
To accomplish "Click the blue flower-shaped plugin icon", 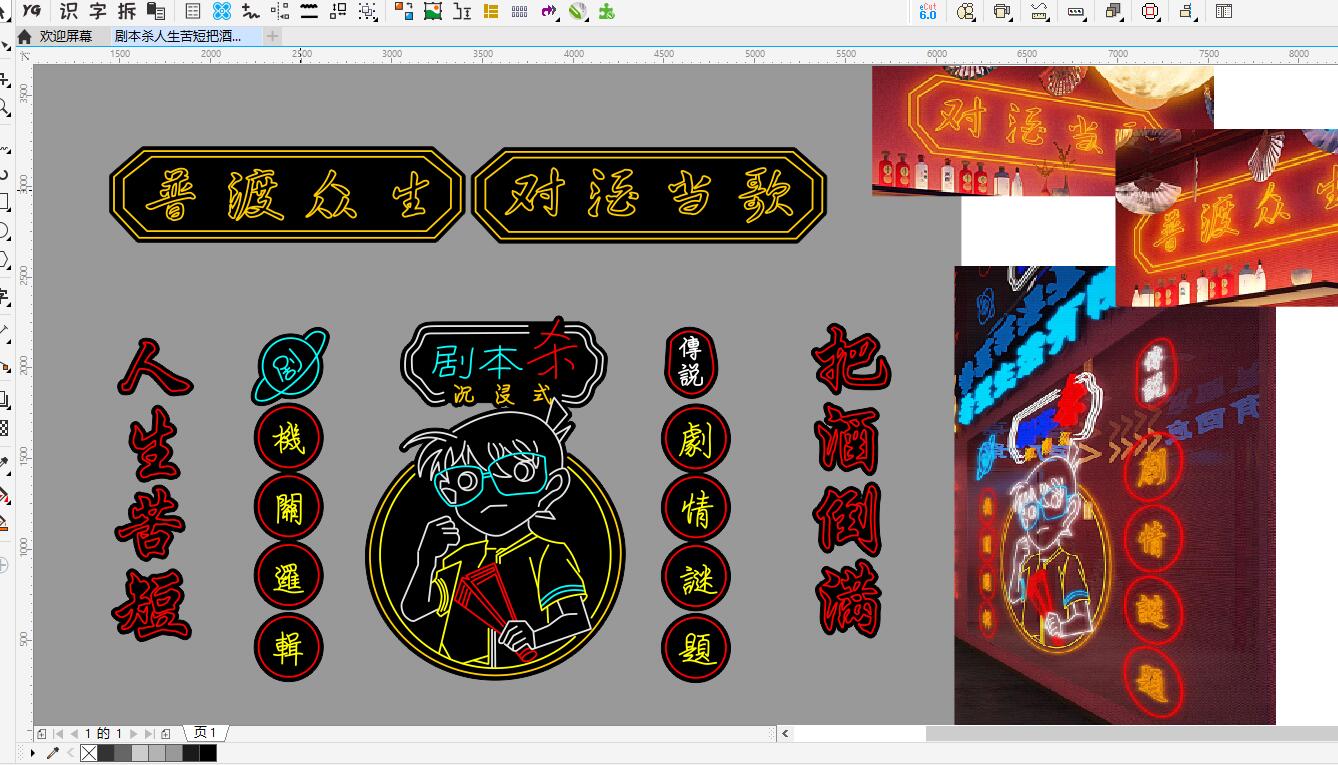I will tap(222, 11).
